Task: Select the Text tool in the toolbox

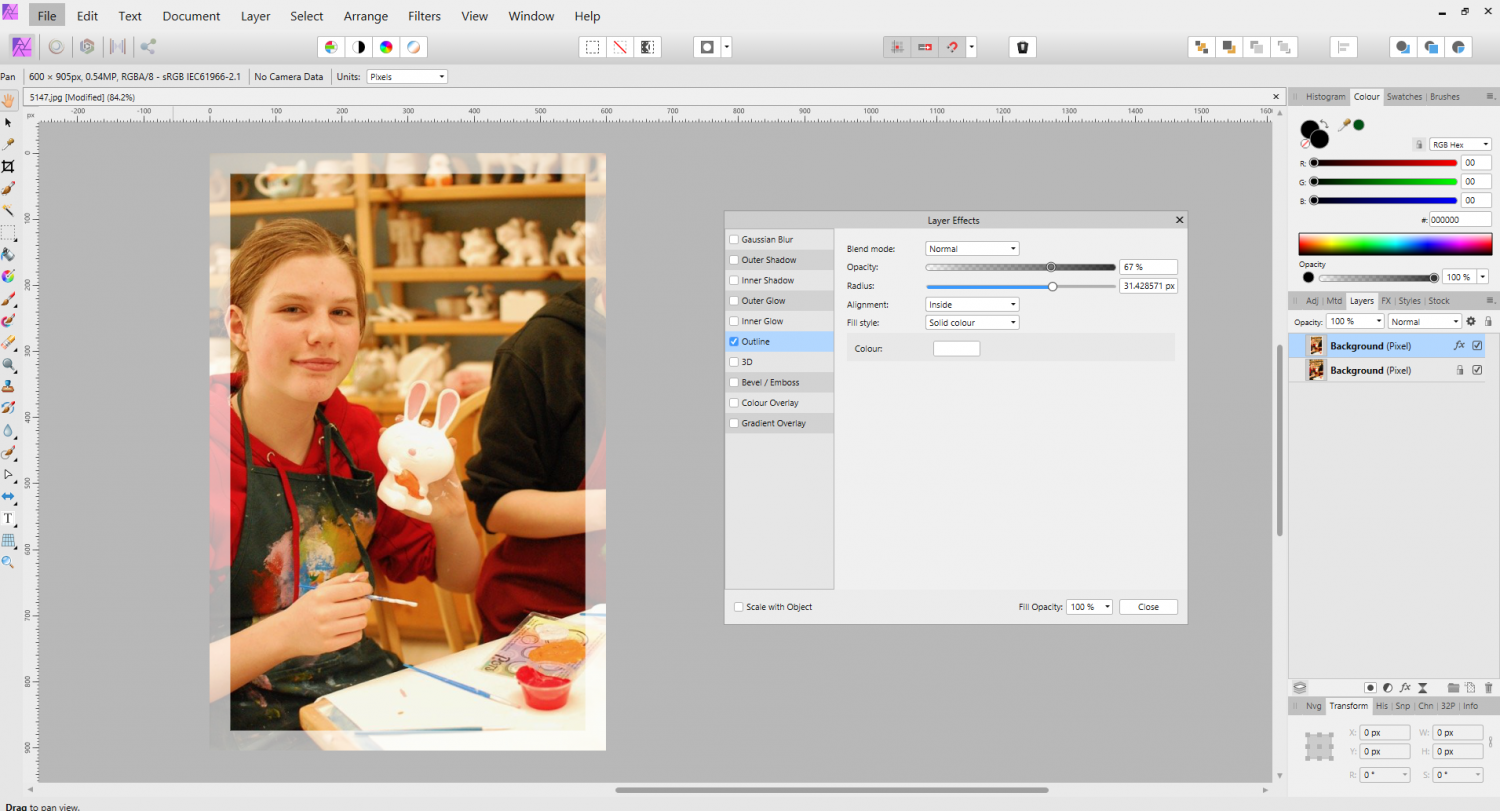Action: pyautogui.click(x=8, y=518)
